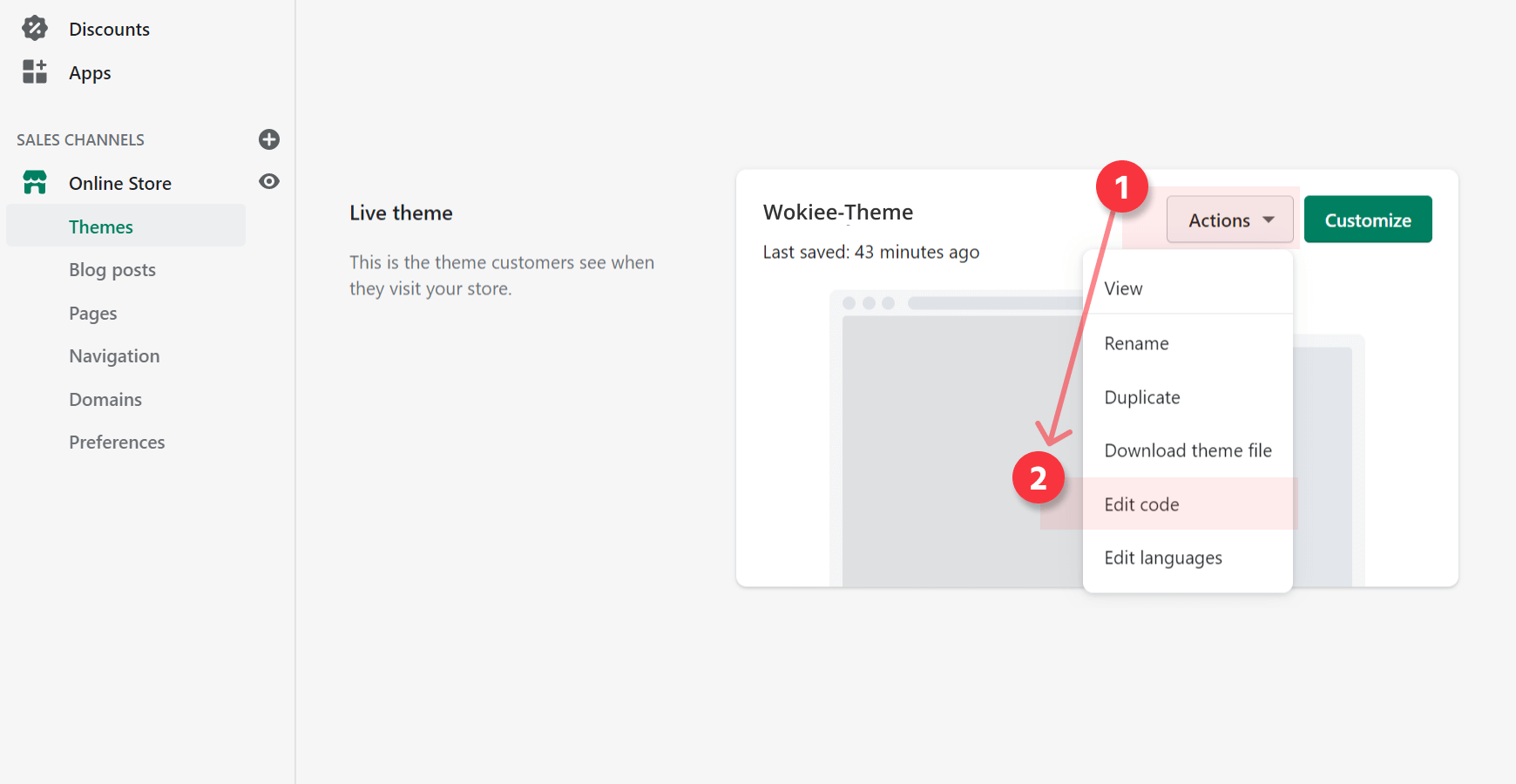Open the Navigation settings
This screenshot has height=784, width=1516.
tap(114, 356)
